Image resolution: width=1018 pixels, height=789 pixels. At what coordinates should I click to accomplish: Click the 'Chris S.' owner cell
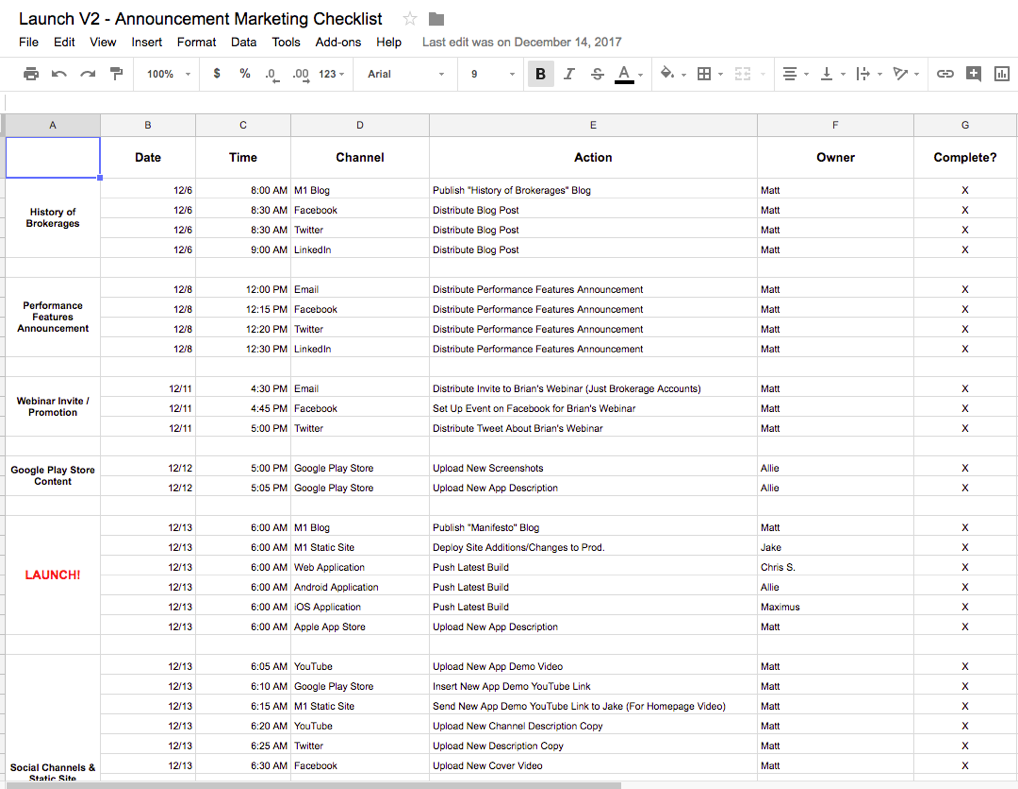click(x=835, y=567)
